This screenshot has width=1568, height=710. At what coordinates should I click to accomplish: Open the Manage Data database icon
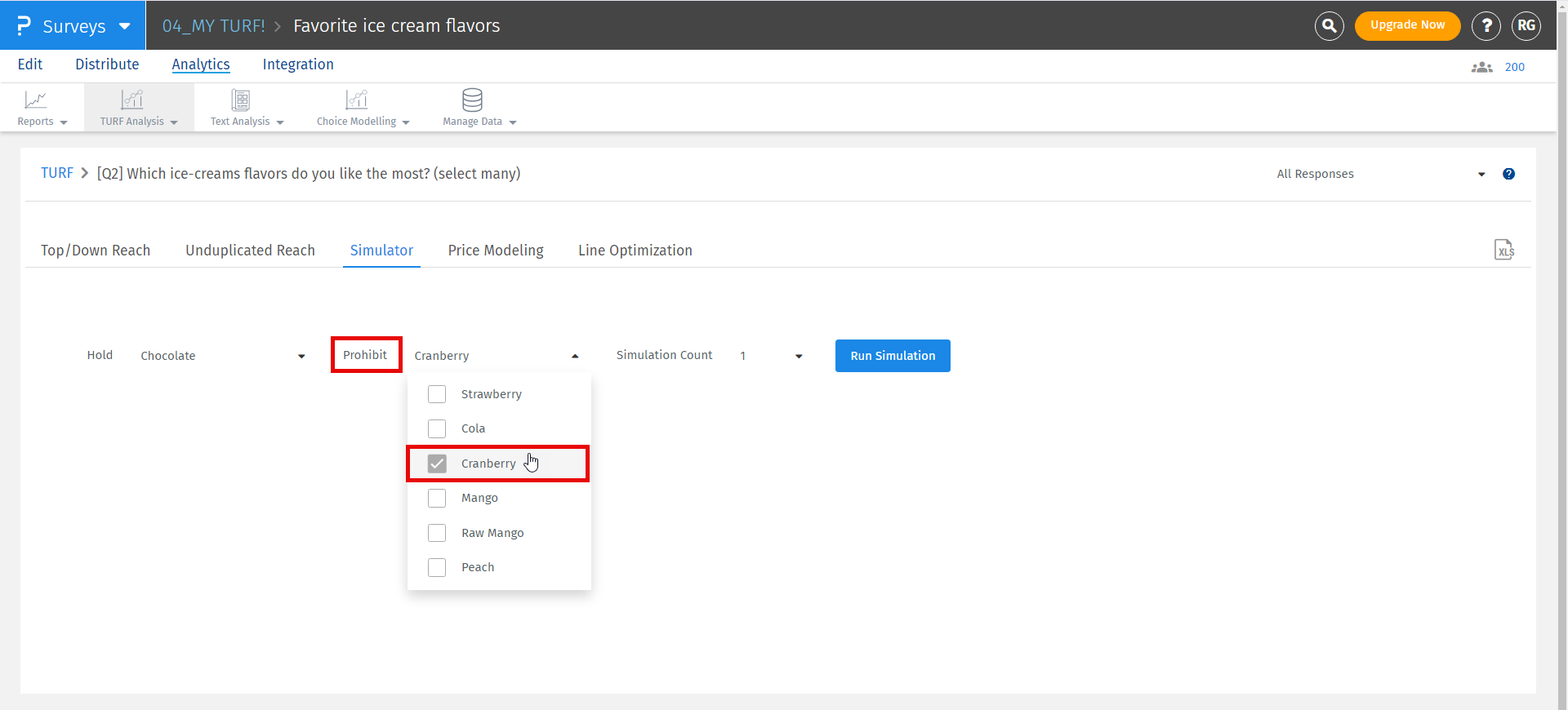472,100
